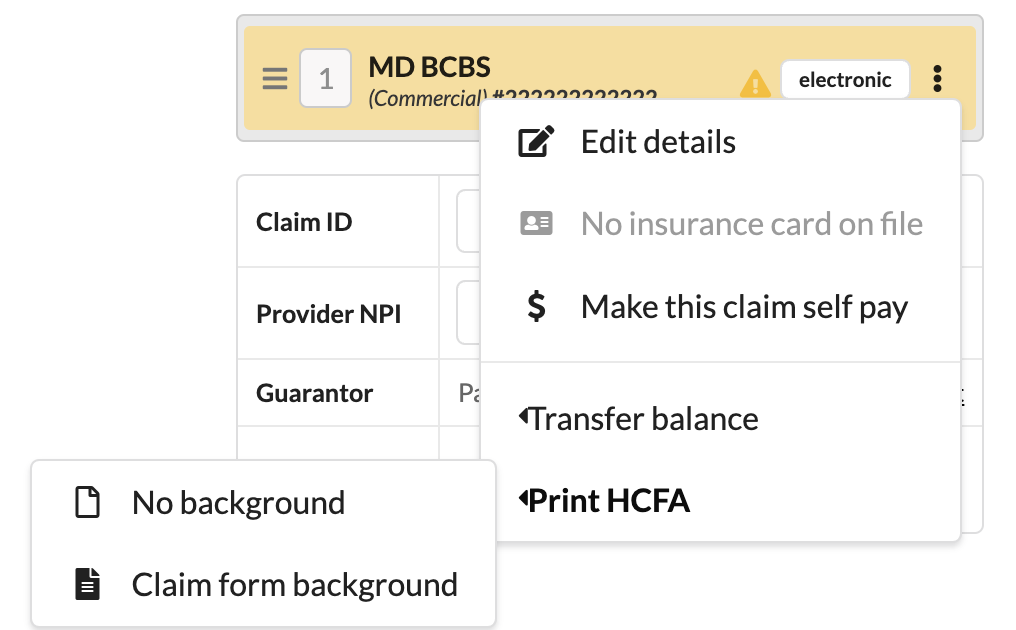Click the dollar sign self pay icon
Image resolution: width=1016 pixels, height=630 pixels.
[x=536, y=306]
